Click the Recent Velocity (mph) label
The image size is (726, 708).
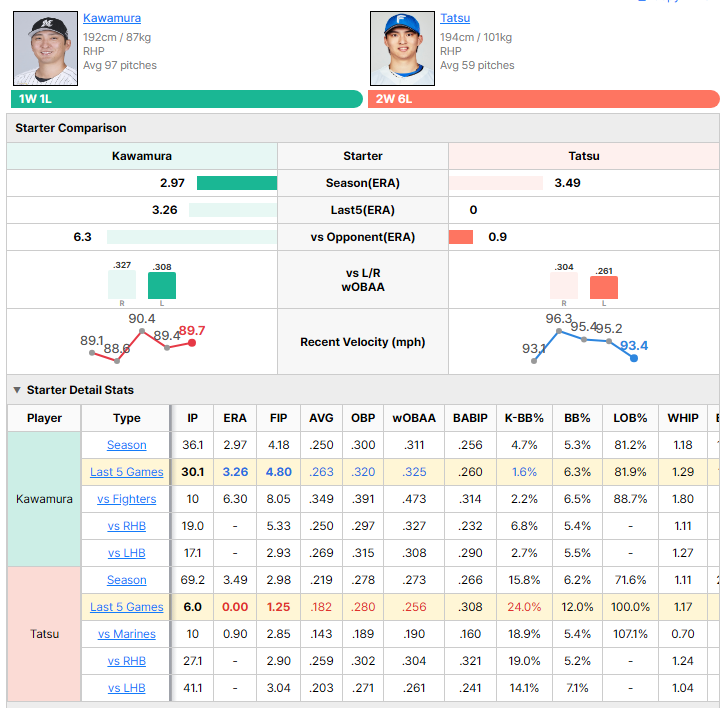coord(363,342)
